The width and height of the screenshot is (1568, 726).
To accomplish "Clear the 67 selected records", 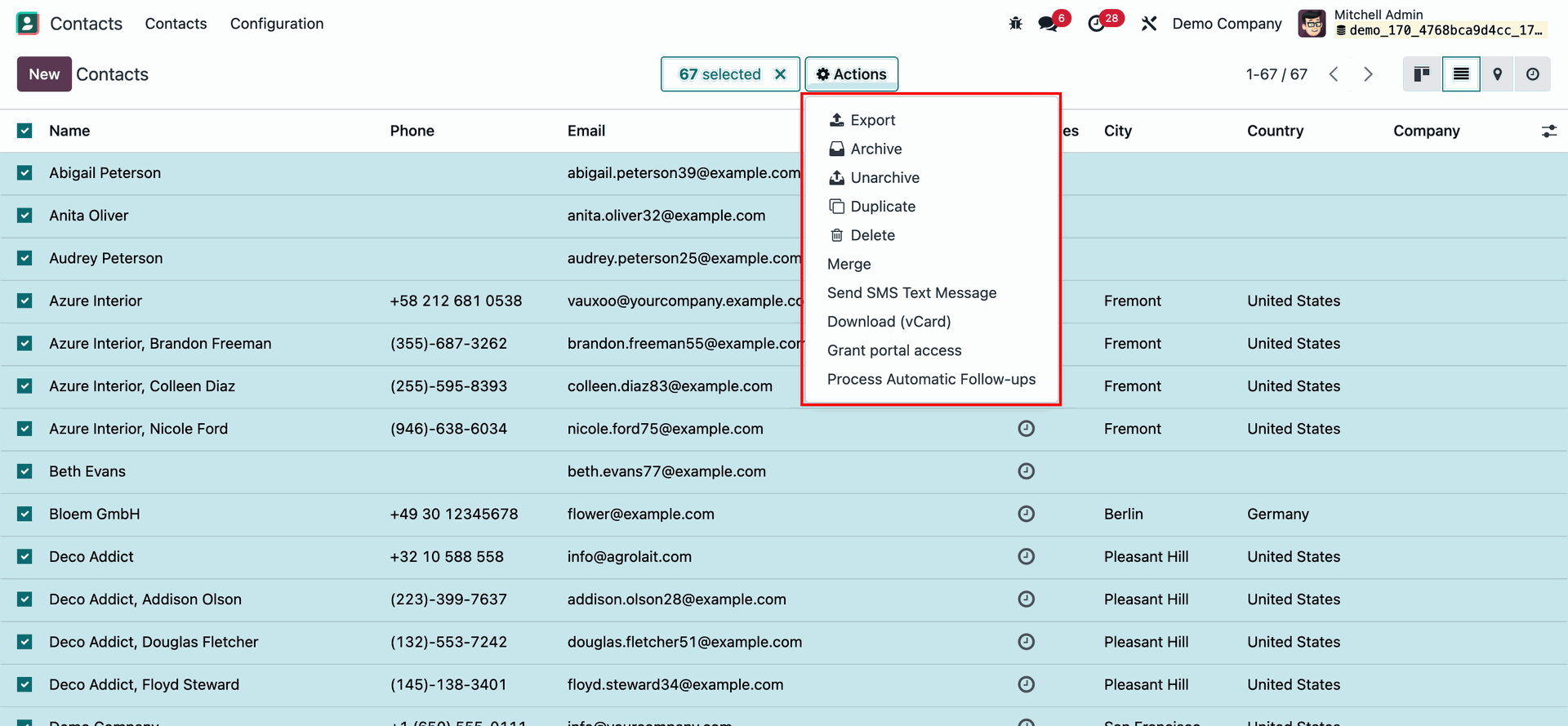I will (781, 74).
